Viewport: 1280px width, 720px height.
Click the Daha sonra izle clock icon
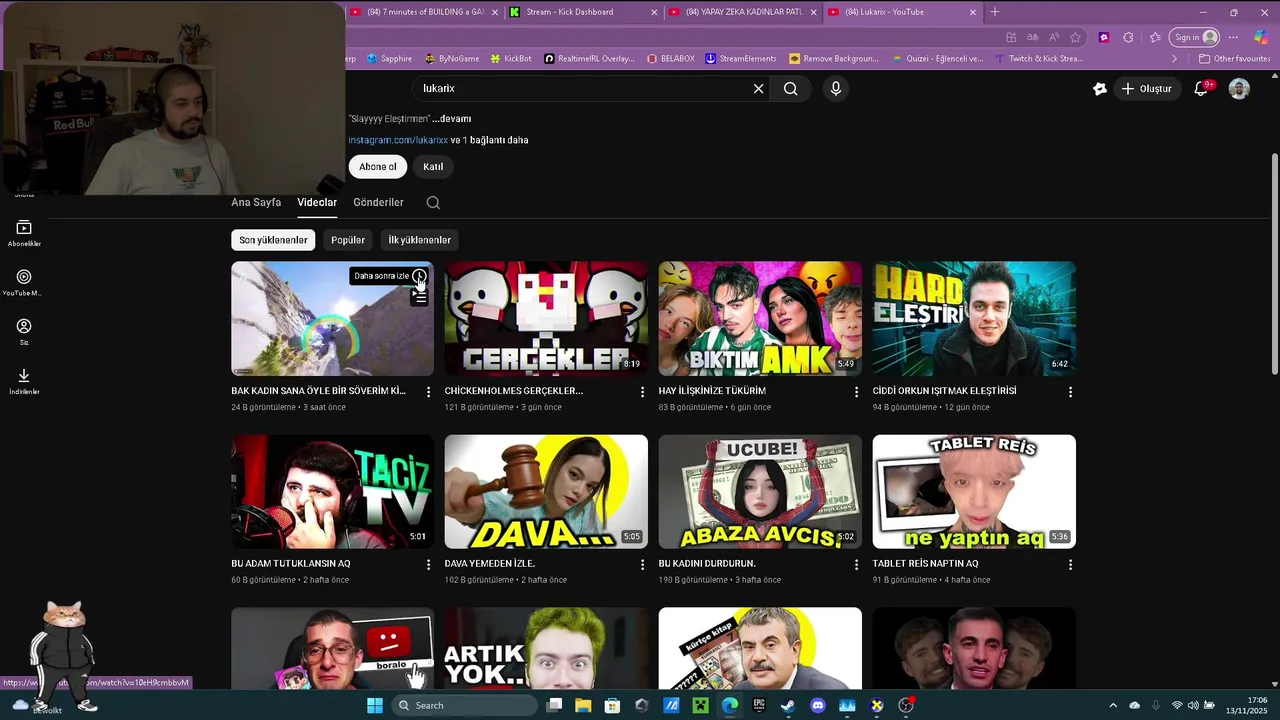(419, 276)
